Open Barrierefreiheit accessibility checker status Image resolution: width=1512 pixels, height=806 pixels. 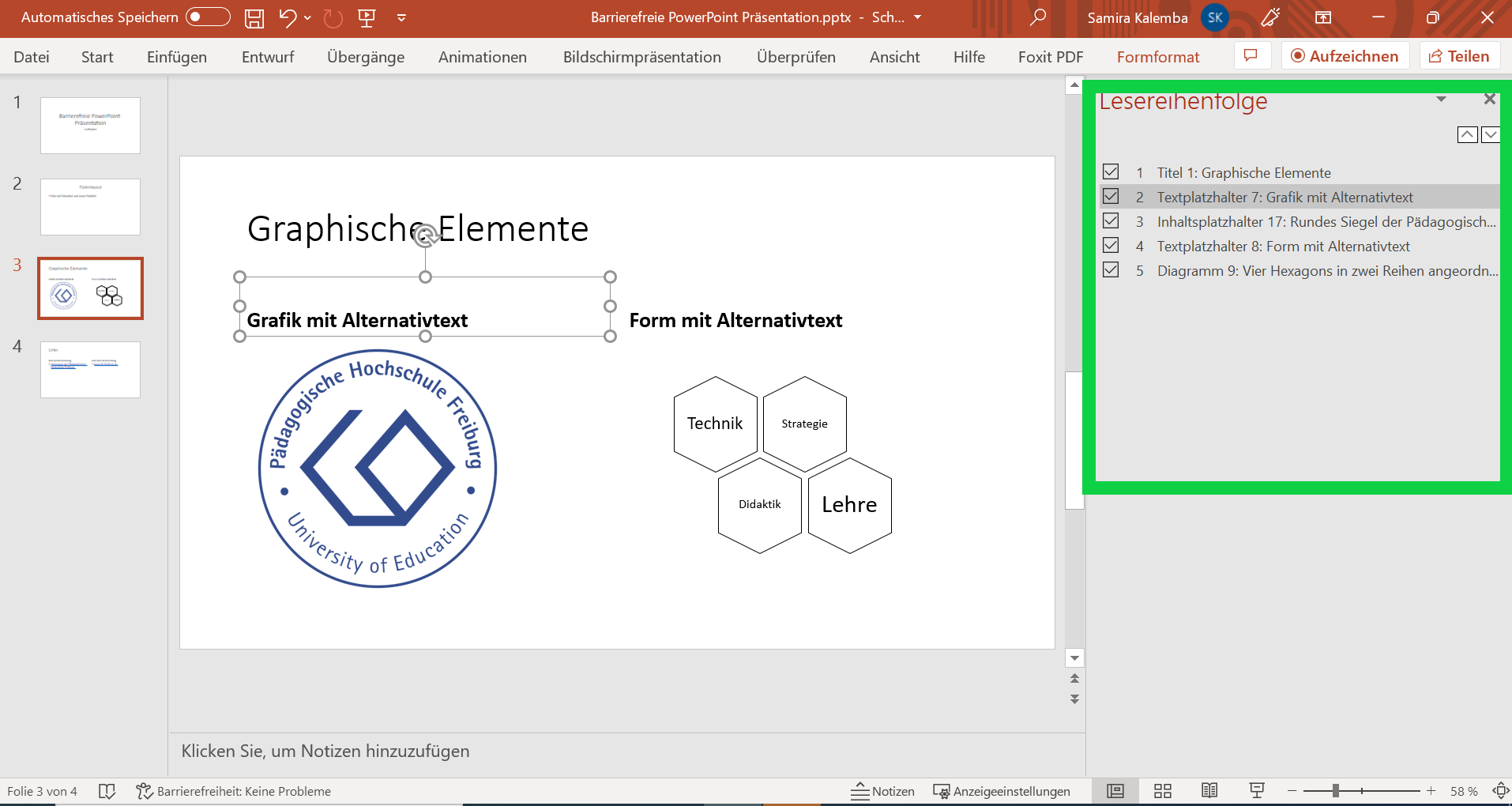click(x=233, y=791)
